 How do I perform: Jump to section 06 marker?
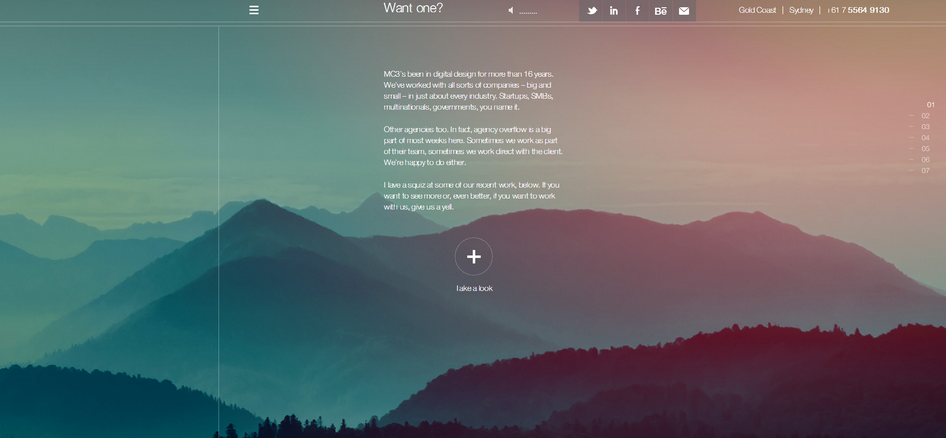click(x=925, y=160)
